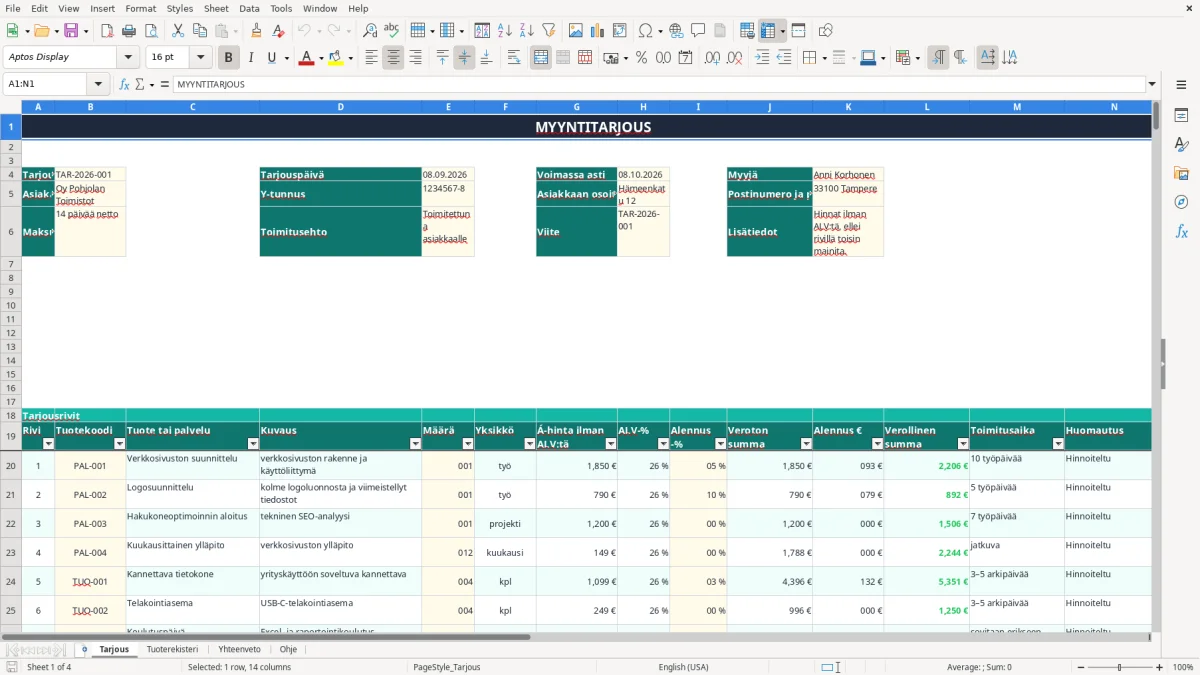Apply the red font color swatch
The width and height of the screenshot is (1200, 675).
(x=306, y=58)
